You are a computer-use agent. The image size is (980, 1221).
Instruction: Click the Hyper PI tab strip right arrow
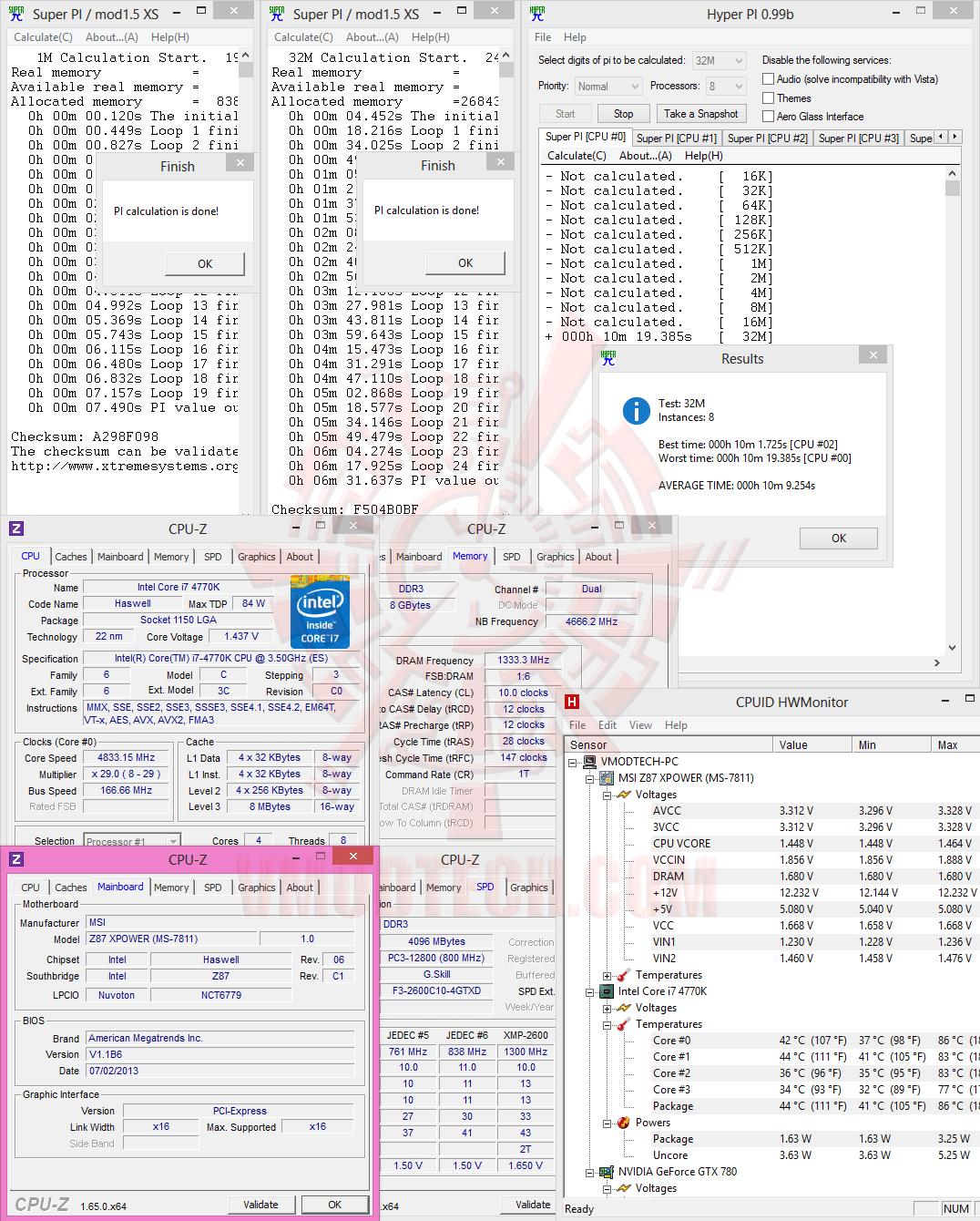[x=954, y=137]
